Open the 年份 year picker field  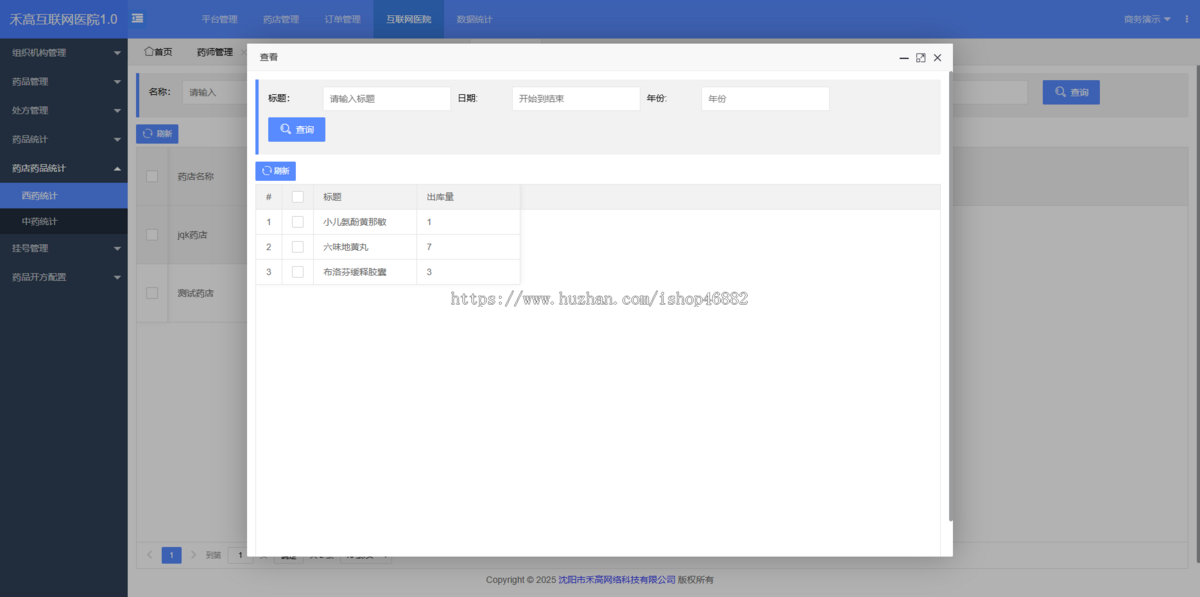pyautogui.click(x=765, y=99)
